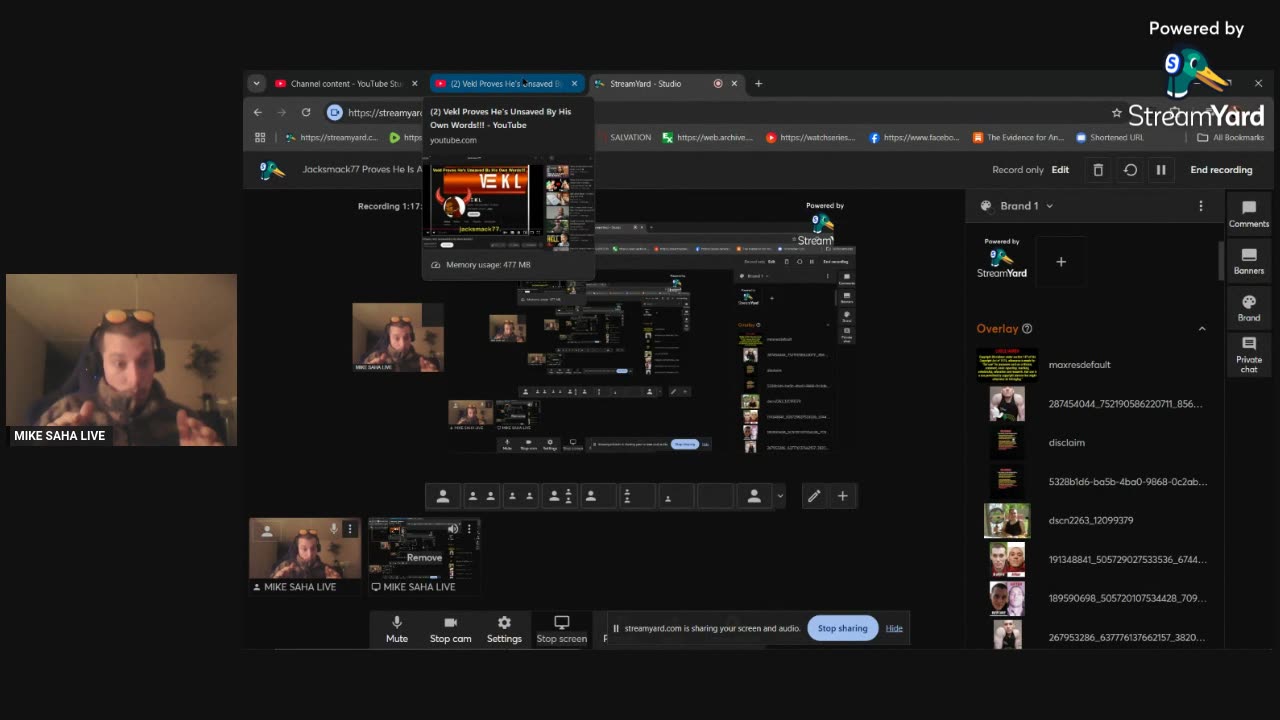
Task: Open the Private chat panel
Action: point(1249,354)
